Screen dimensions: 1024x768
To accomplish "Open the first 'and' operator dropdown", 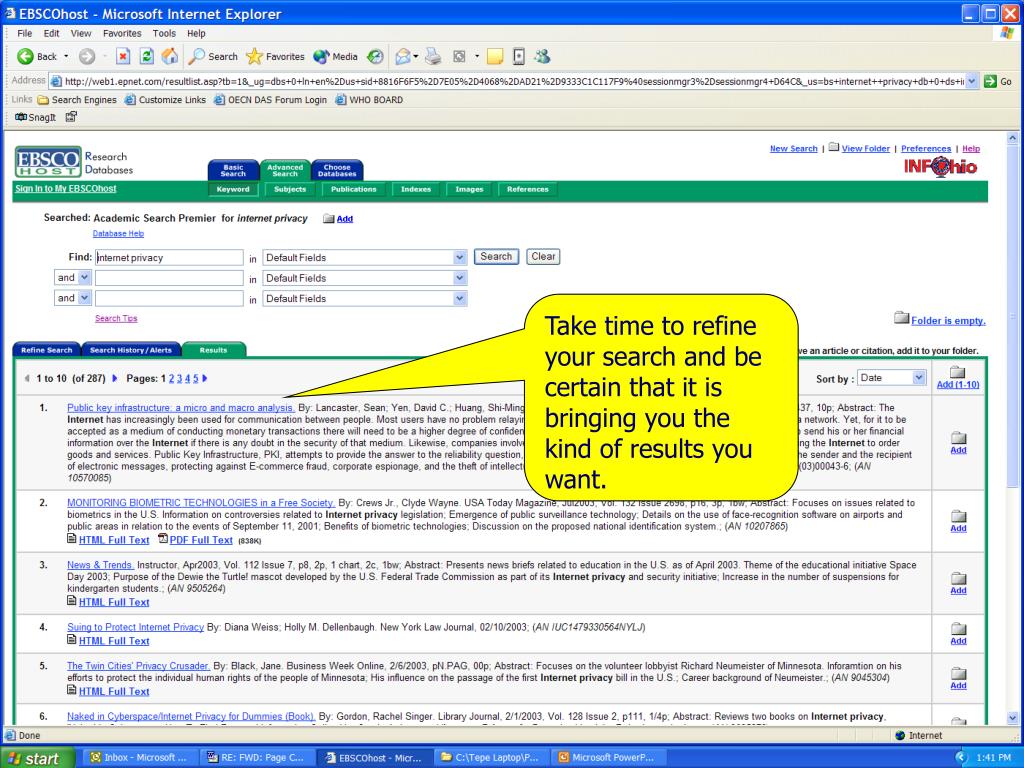I will [84, 278].
